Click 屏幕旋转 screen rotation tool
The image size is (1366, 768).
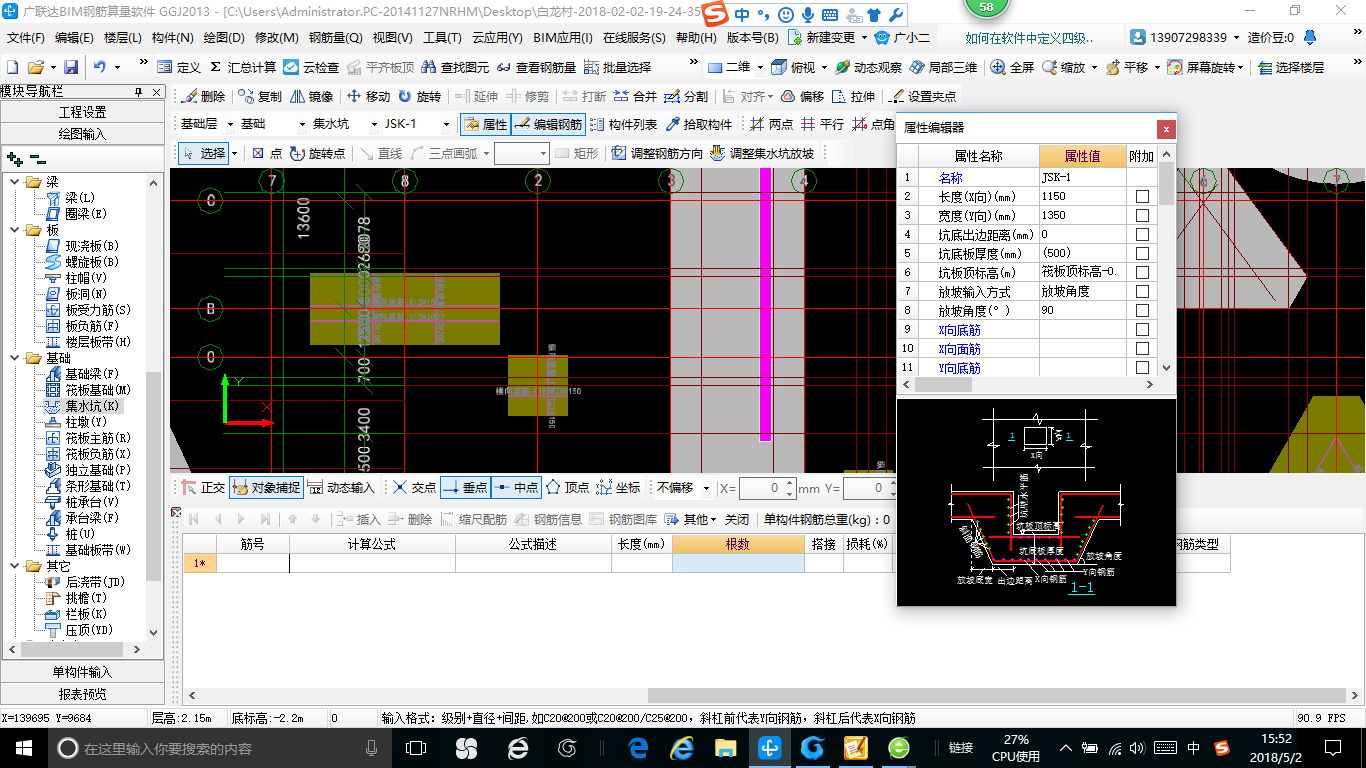(x=1204, y=67)
